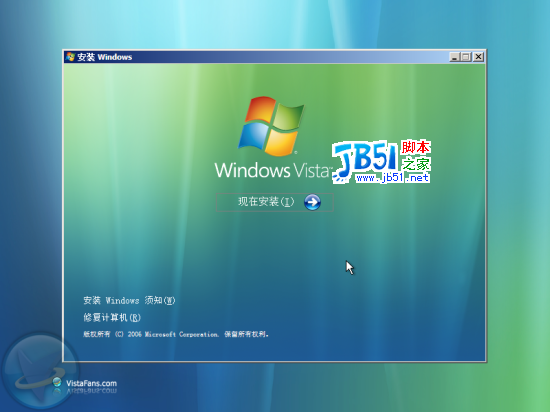The image size is (550, 412).
Task: Click the 现在安装(I) install now button
Action: 274,202
